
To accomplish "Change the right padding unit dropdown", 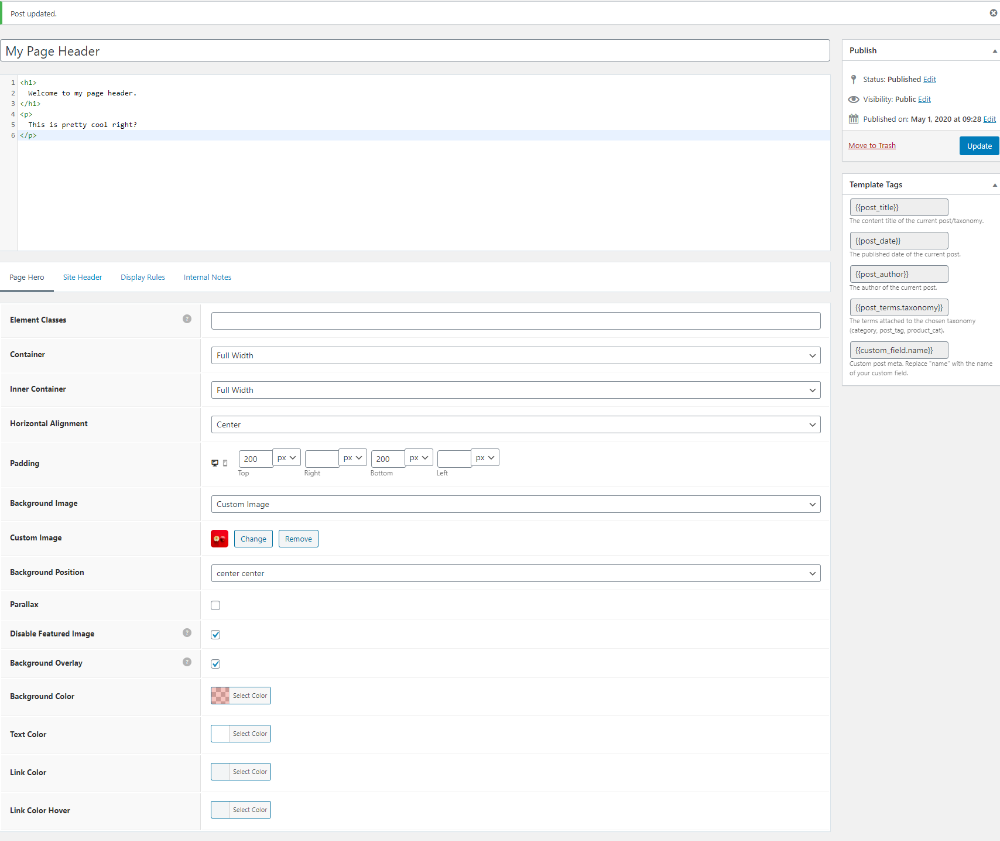I will pos(353,457).
